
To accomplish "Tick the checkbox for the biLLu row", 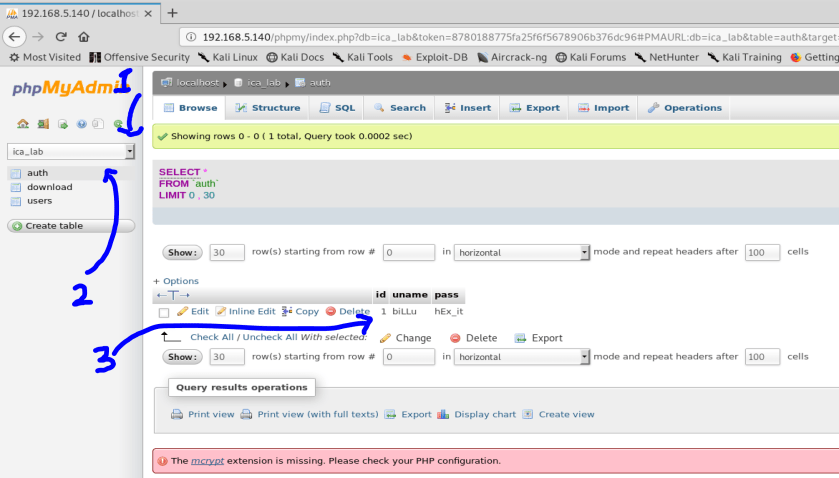I will click(164, 312).
